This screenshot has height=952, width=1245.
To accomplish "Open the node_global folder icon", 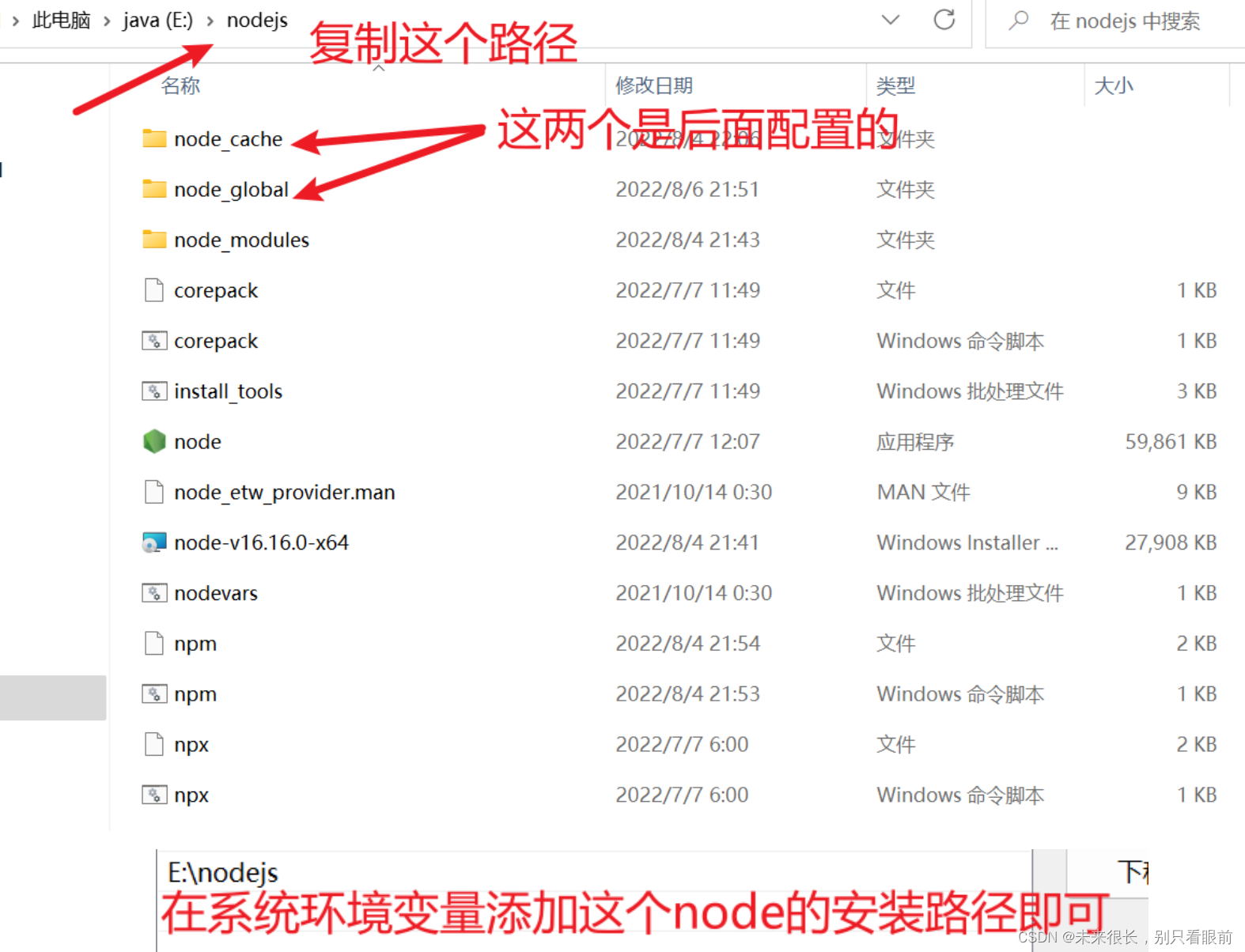I will pos(154,189).
